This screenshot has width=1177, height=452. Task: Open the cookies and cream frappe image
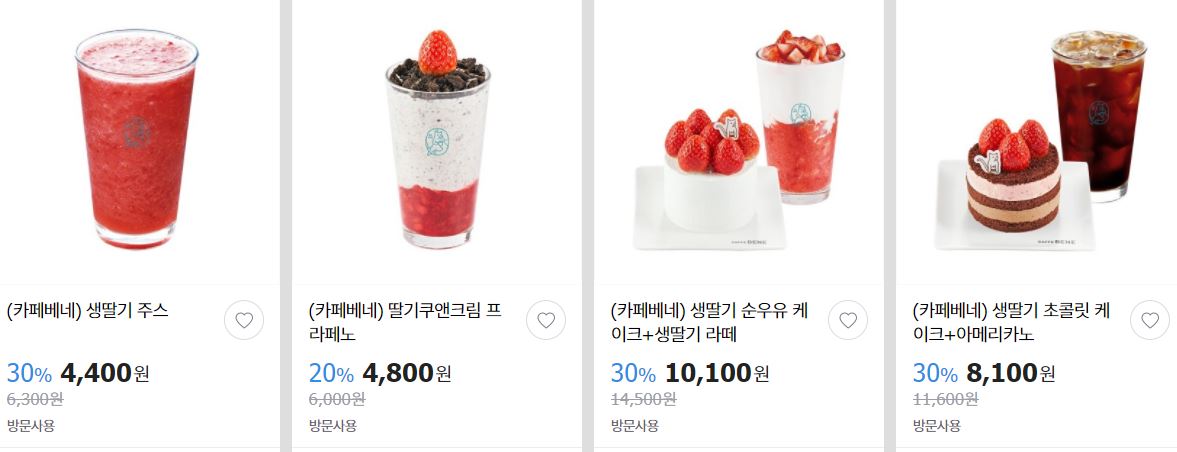tap(438, 140)
